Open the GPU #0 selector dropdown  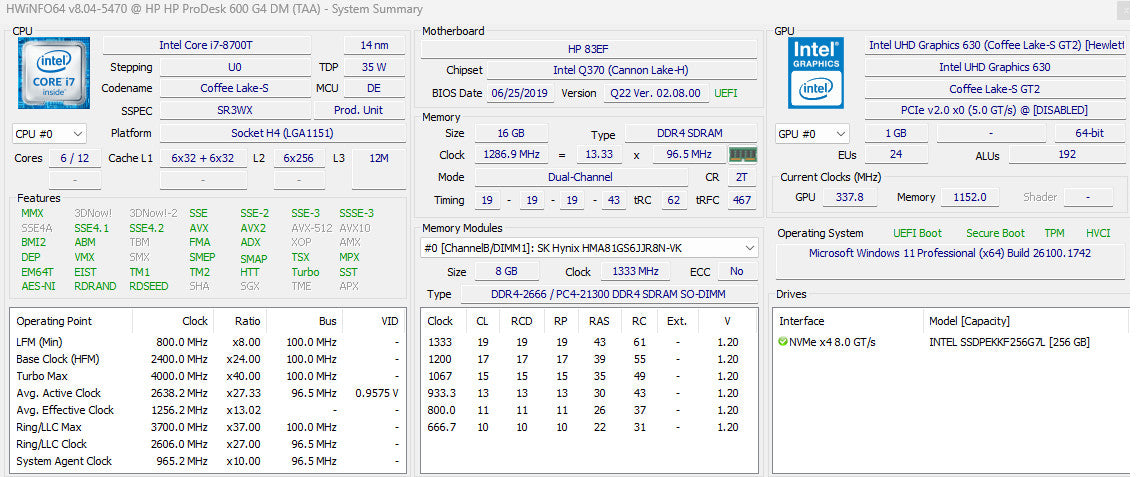812,133
